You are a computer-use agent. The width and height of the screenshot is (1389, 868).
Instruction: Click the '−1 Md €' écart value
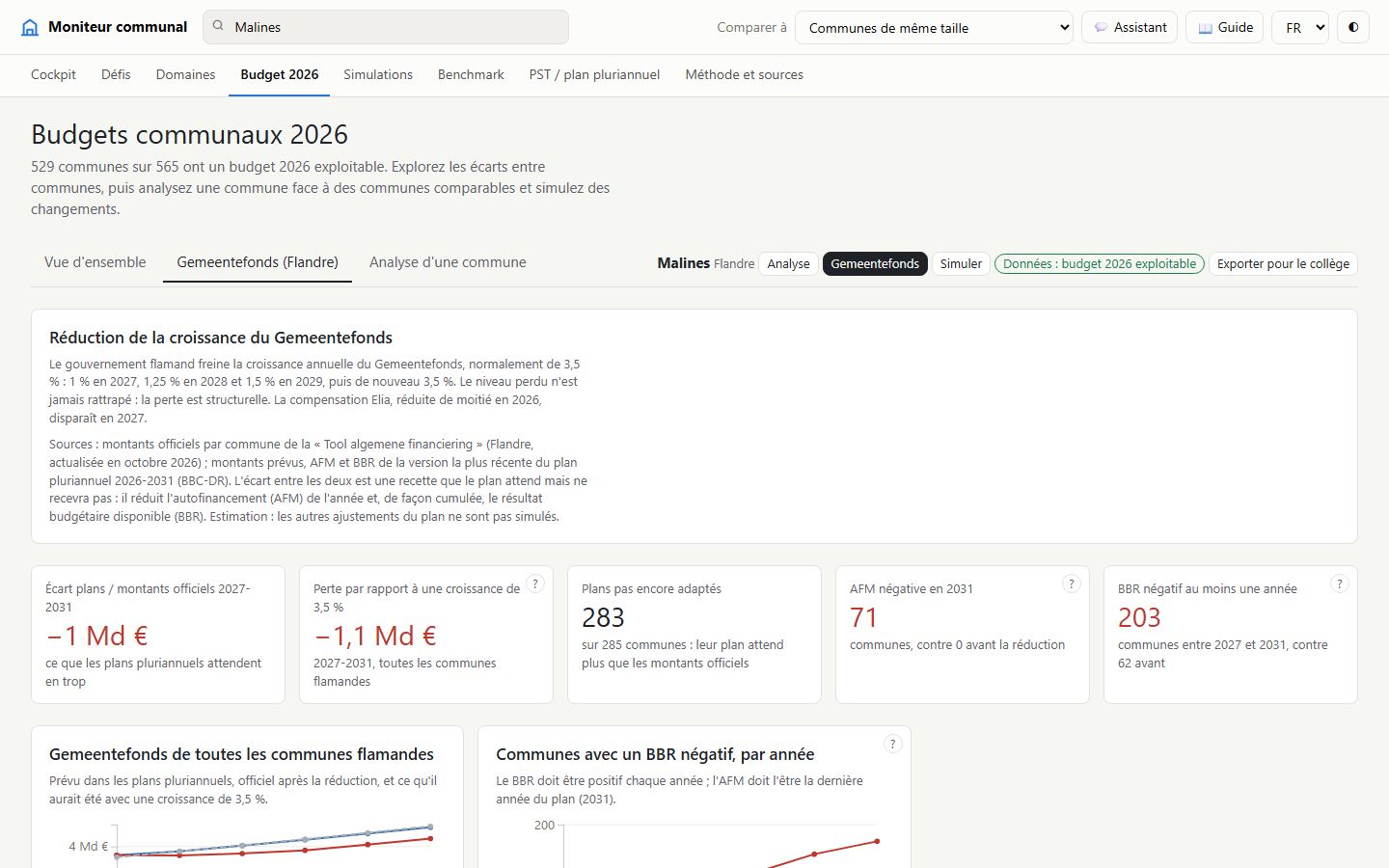pyautogui.click(x=96, y=636)
